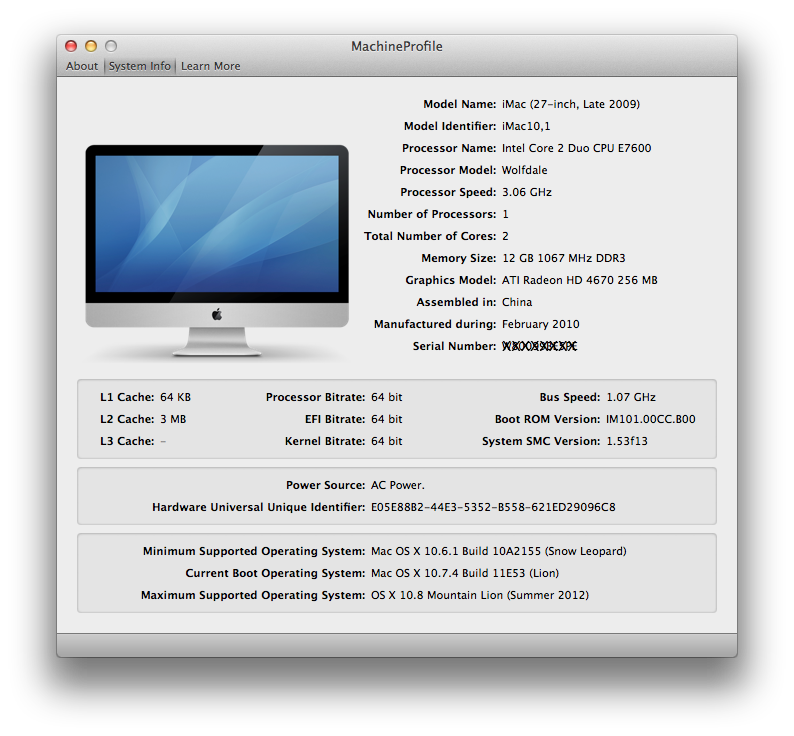Click the MachineProfile window title
Screen dimensions: 794x736
coord(396,46)
